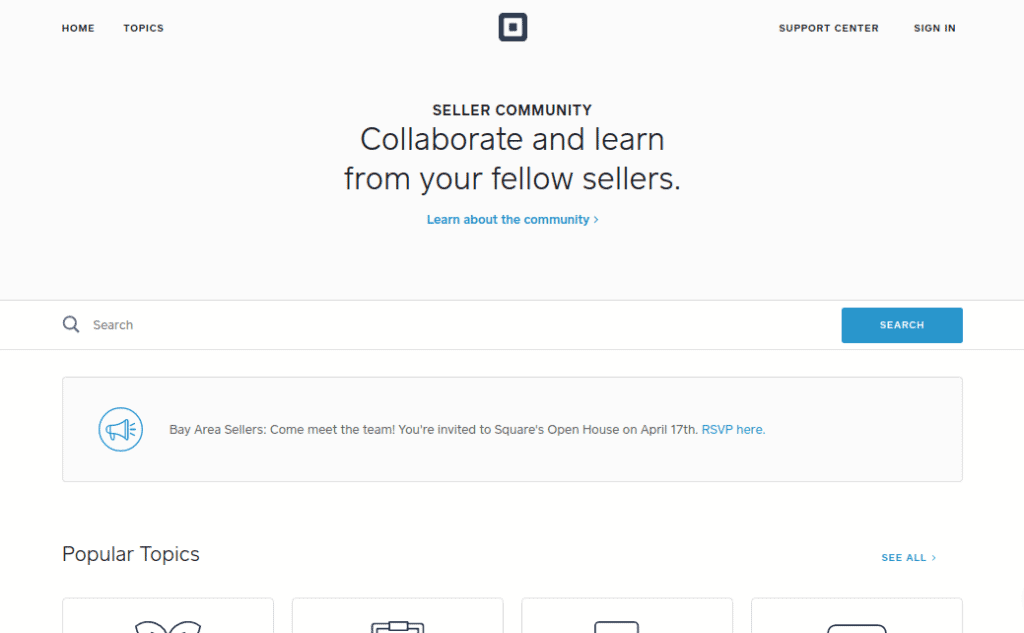Click SEE ALL for Popular Topics

coord(903,558)
